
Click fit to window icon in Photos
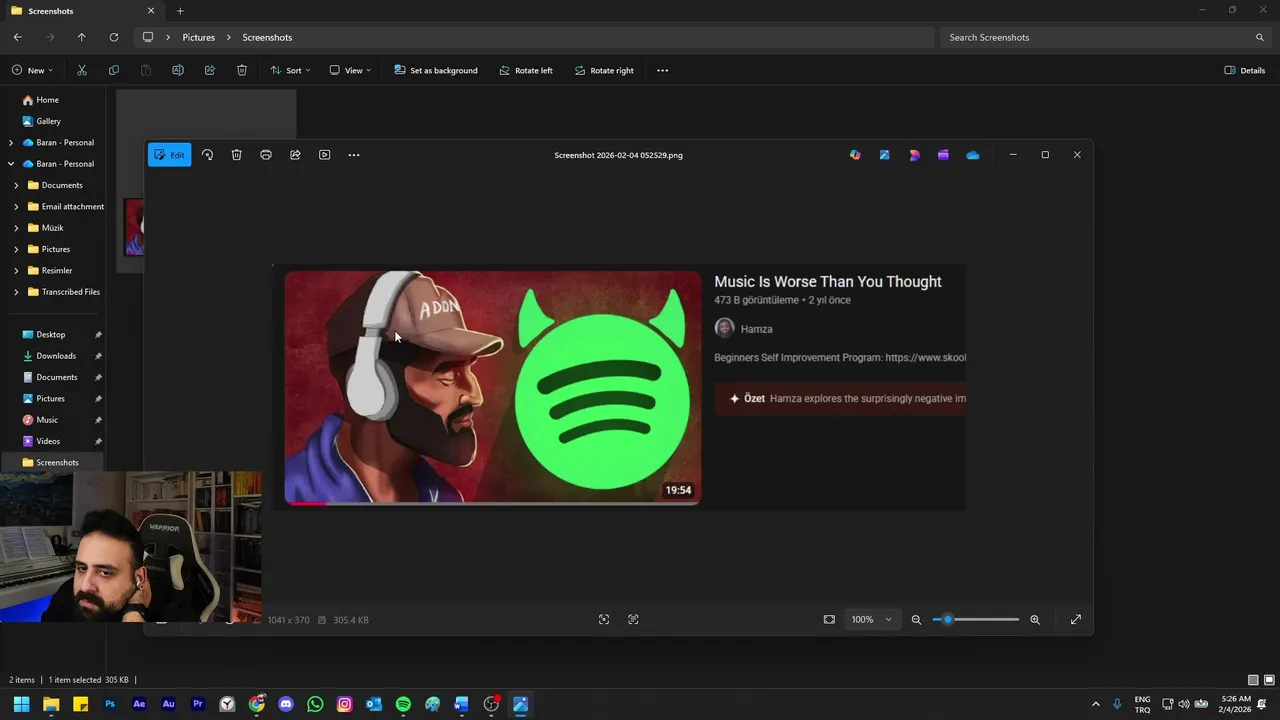pos(829,620)
